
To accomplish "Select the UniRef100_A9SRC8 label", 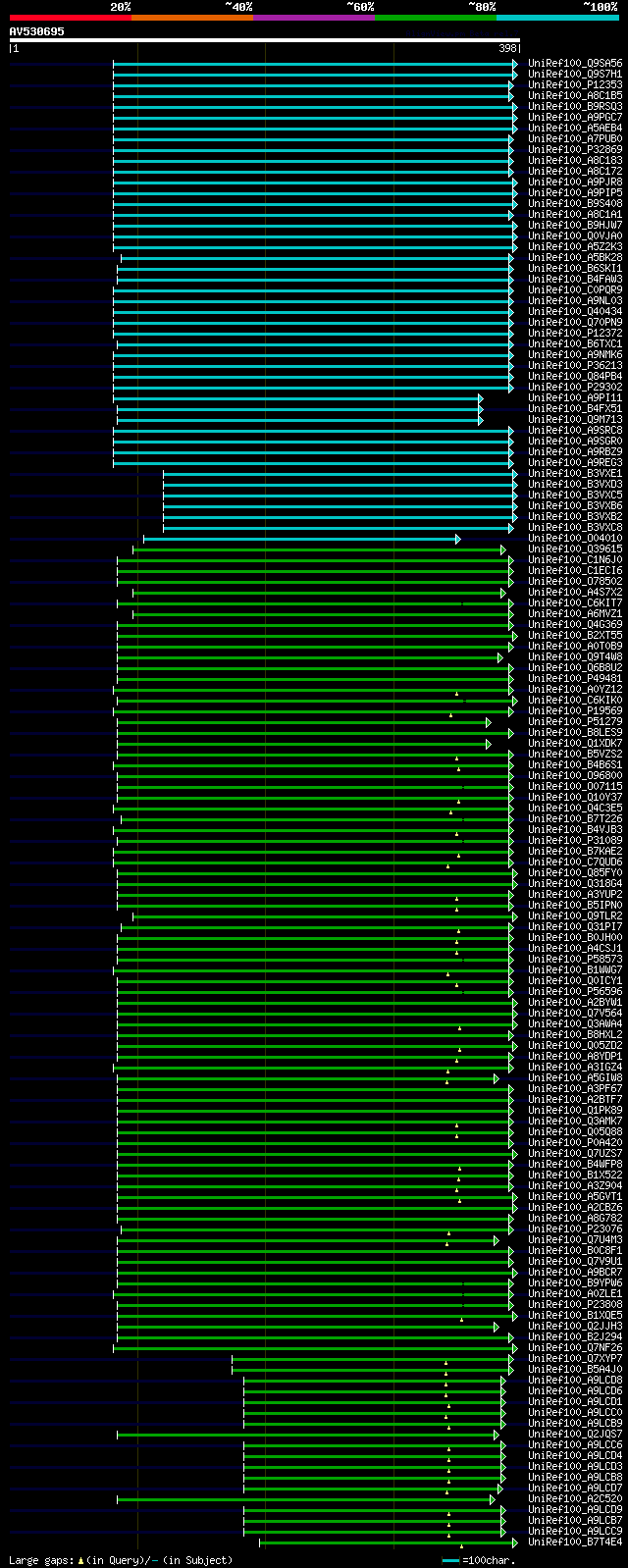I will [x=575, y=430].
